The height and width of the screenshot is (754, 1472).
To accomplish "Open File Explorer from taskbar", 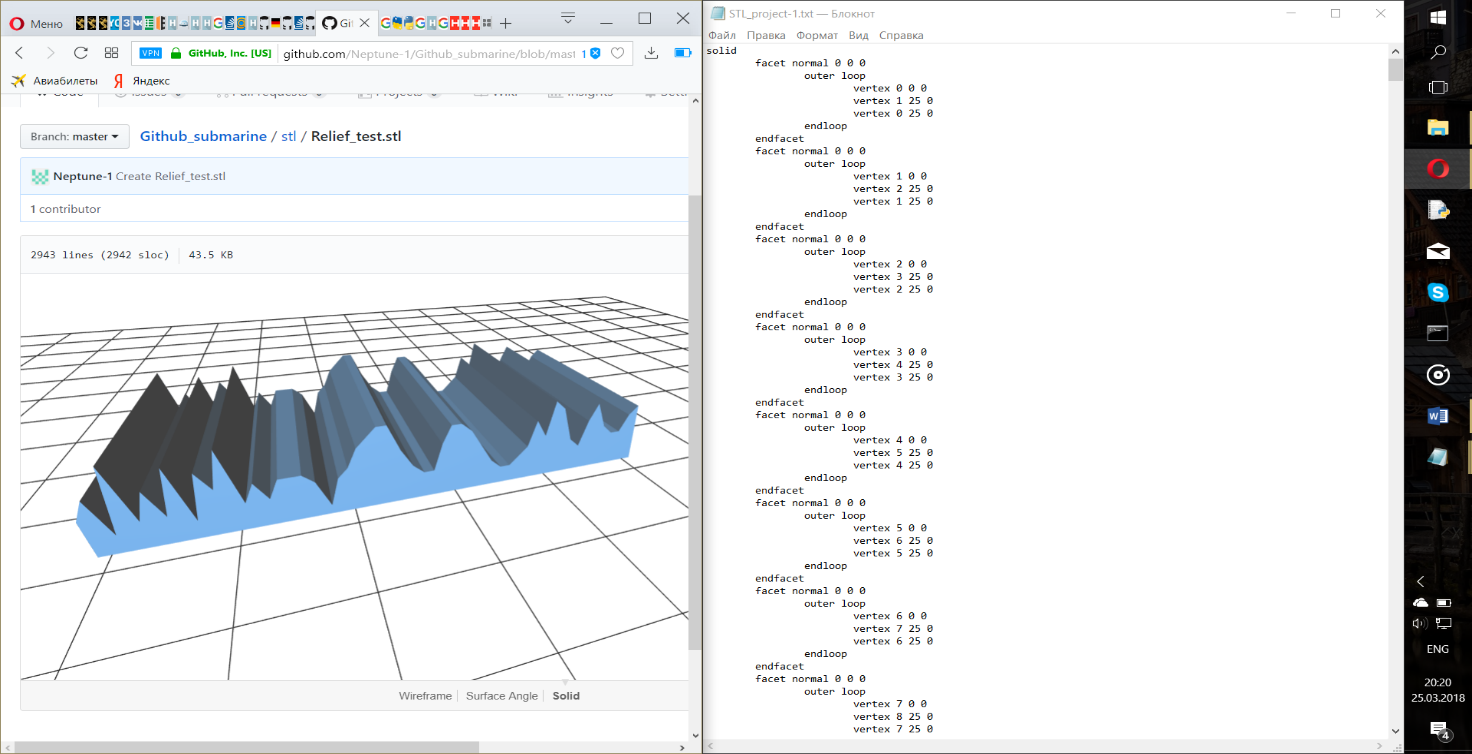I will point(1438,127).
